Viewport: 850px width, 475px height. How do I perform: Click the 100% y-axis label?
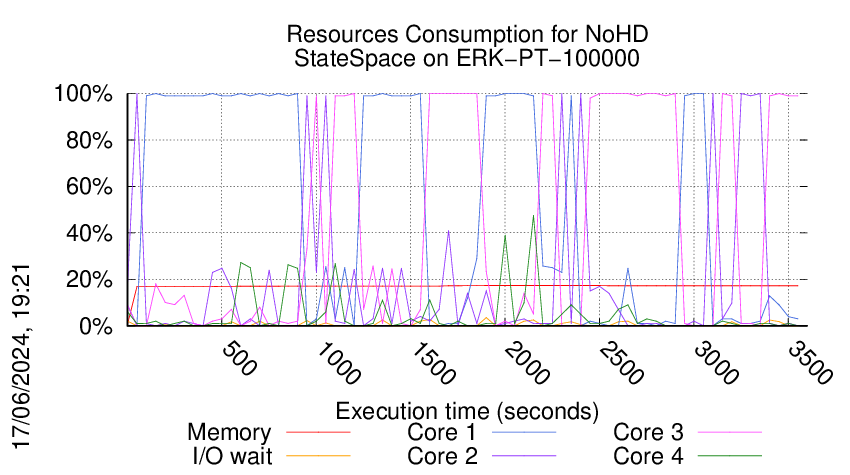(x=83, y=94)
